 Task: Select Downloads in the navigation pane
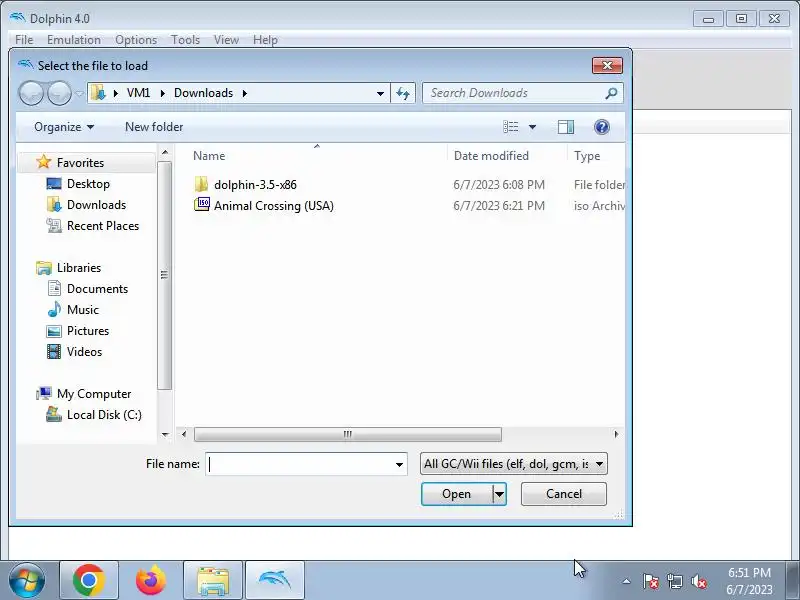coord(96,205)
